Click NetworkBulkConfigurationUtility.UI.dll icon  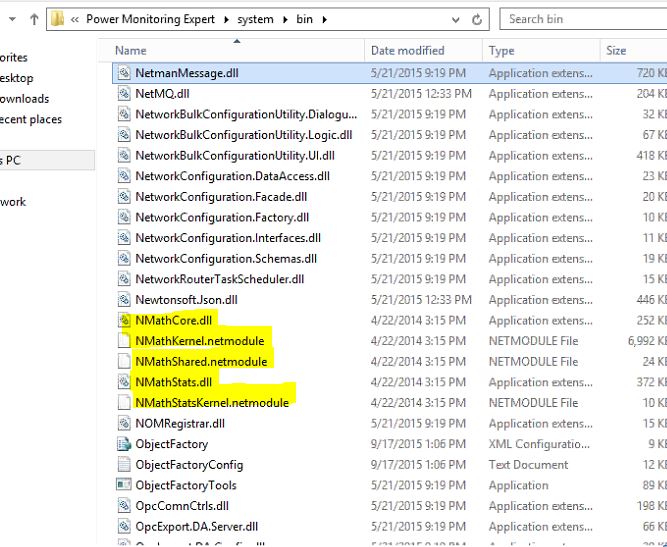pyautogui.click(x=124, y=155)
